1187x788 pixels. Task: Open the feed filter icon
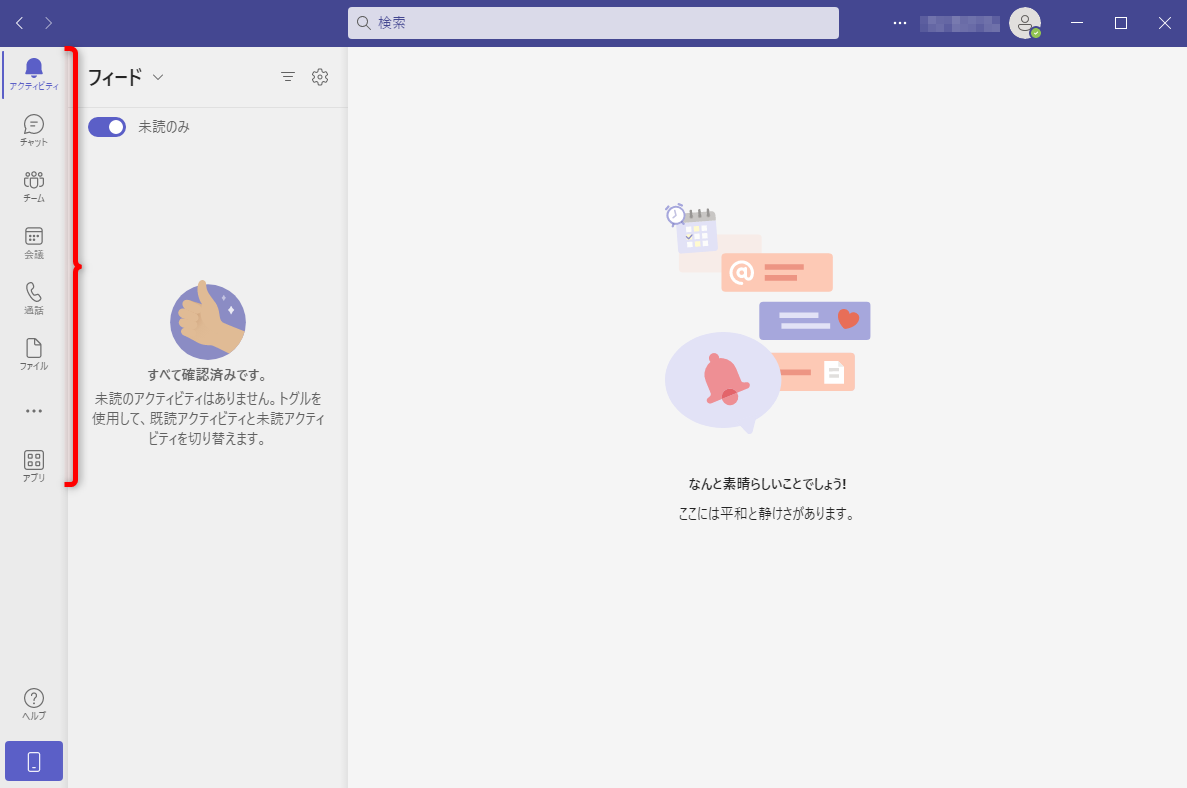click(x=288, y=76)
